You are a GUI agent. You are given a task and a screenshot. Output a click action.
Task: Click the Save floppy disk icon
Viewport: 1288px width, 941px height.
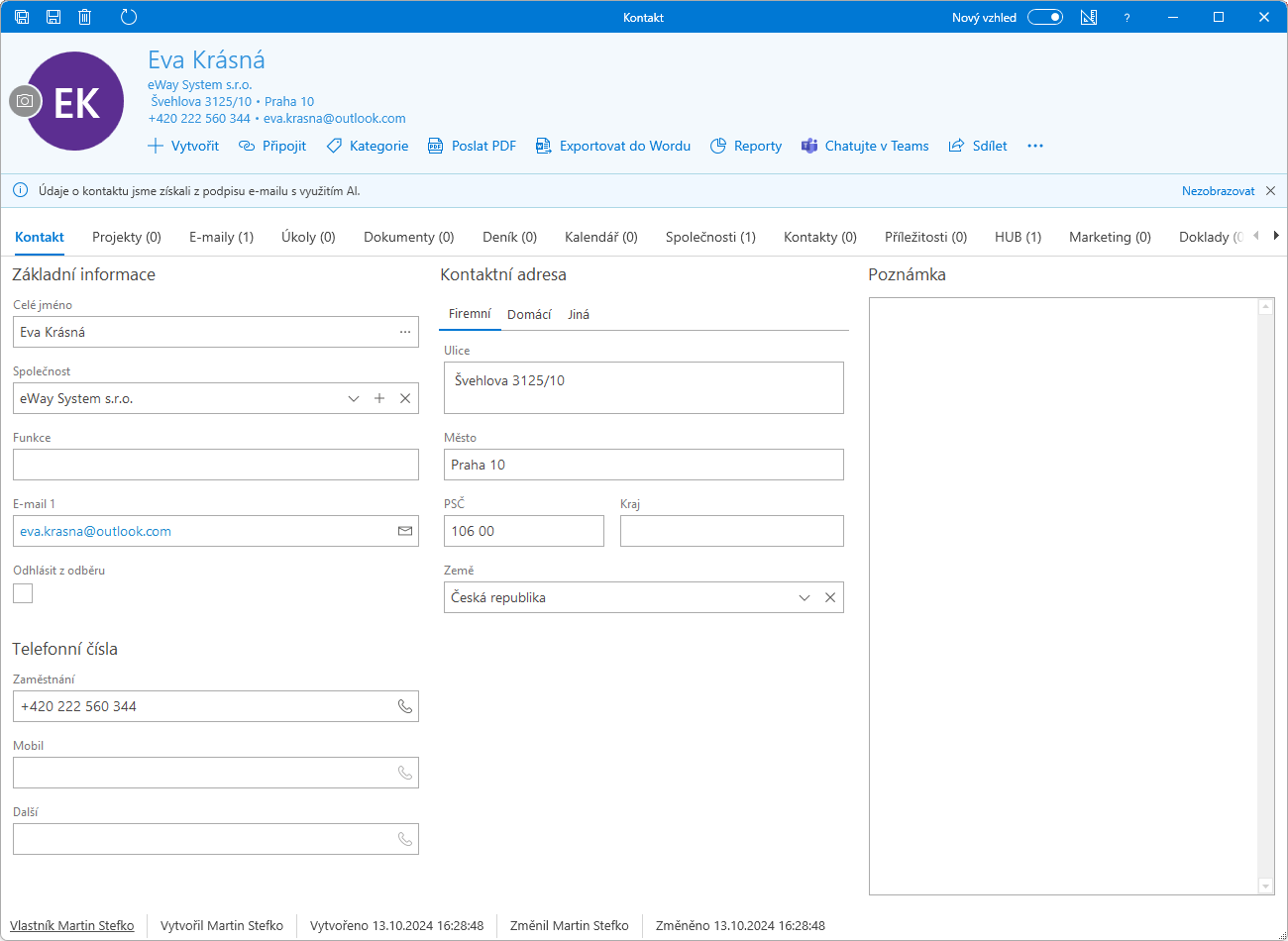coord(54,17)
